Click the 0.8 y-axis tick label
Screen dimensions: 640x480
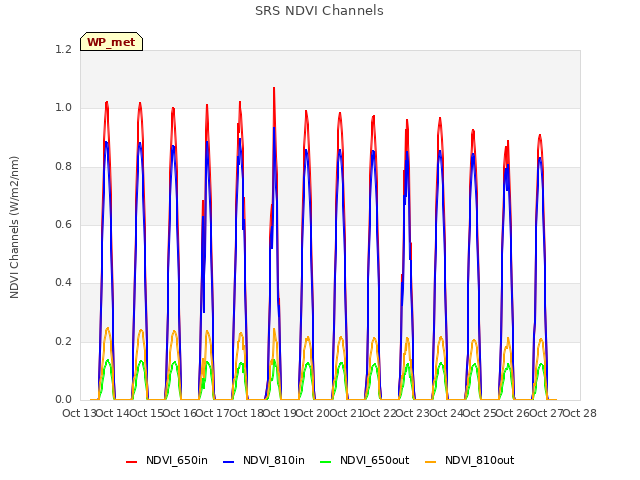tap(63, 167)
